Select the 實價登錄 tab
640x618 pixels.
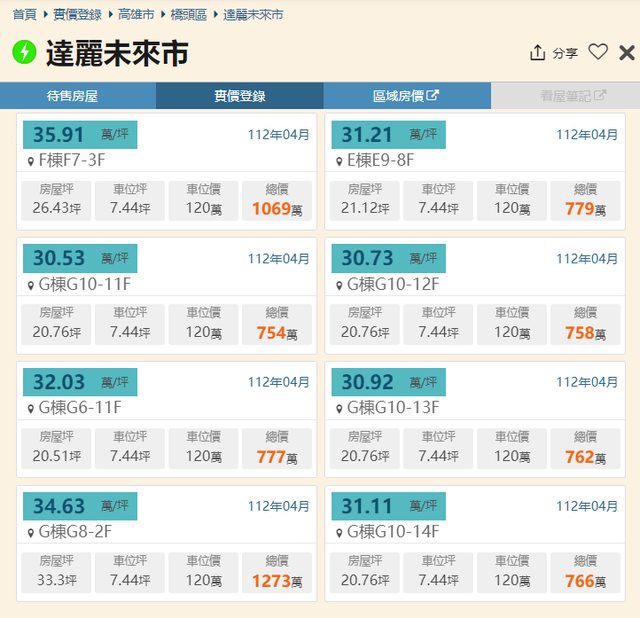click(239, 96)
